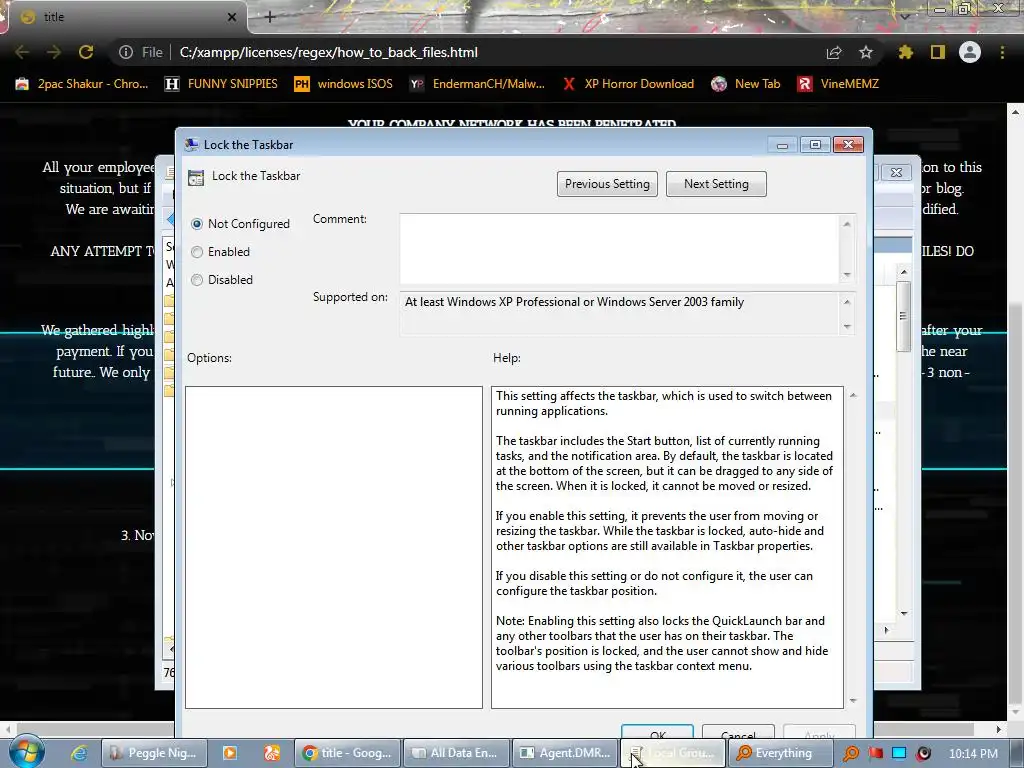The width and height of the screenshot is (1024, 768).
Task: Open the Chrome three-dot menu
Action: [x=1002, y=52]
